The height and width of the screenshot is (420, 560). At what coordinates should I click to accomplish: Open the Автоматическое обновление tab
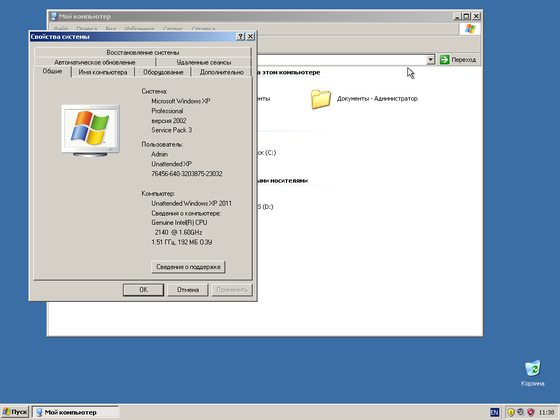pyautogui.click(x=95, y=62)
